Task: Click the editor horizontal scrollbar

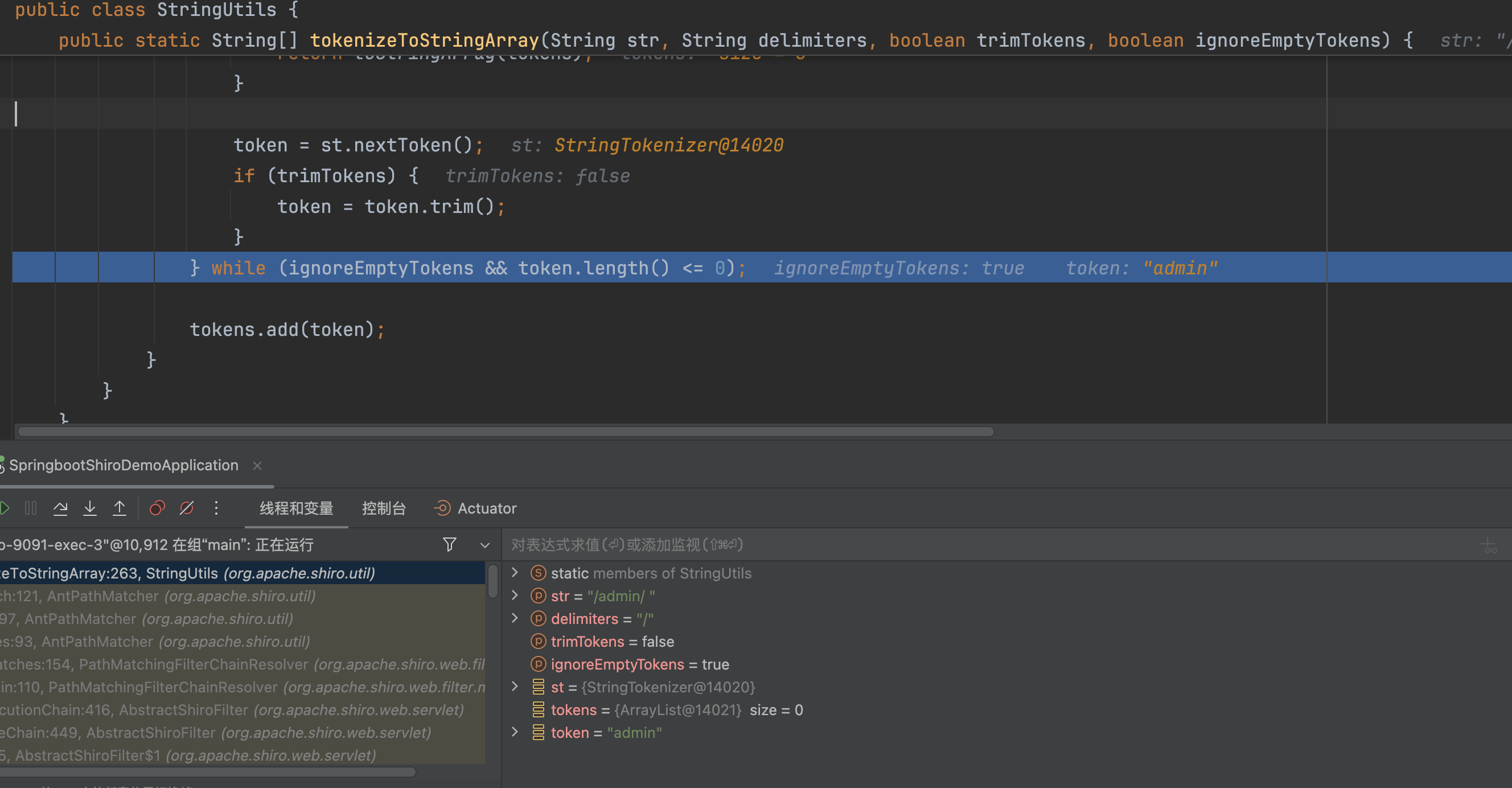Action: 505,432
